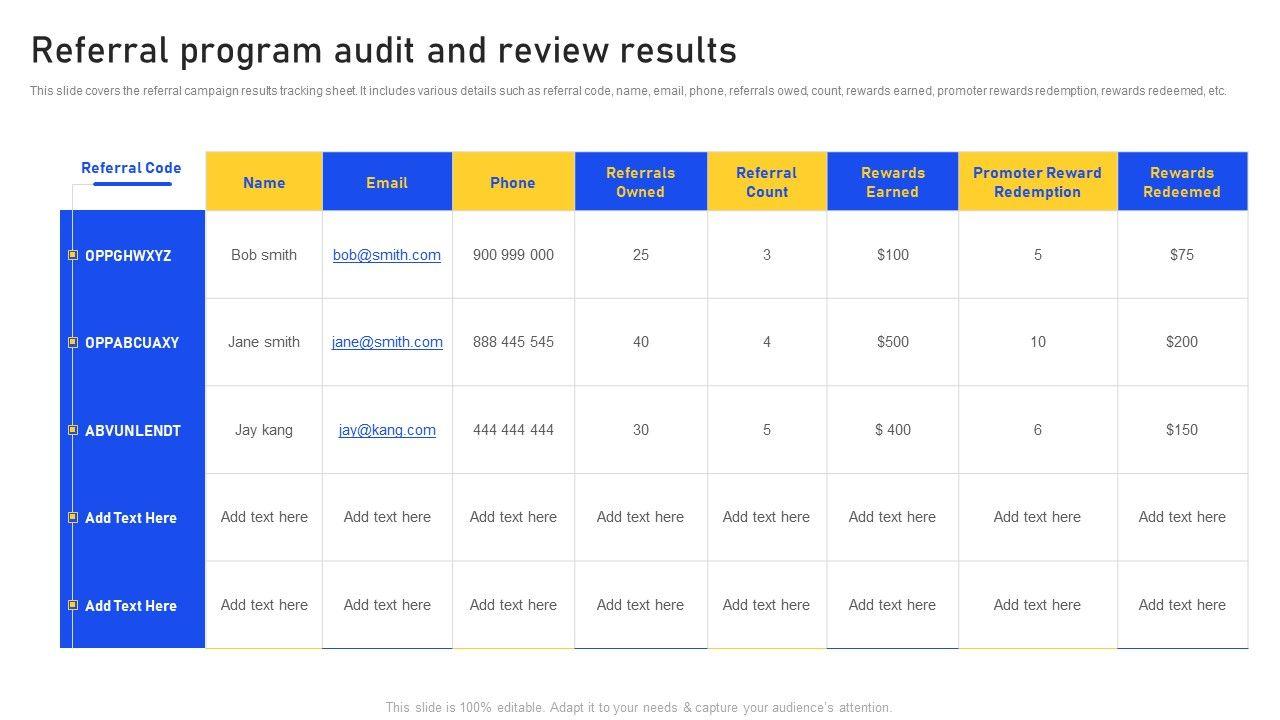The height and width of the screenshot is (720, 1280).
Task: Click the '$75' rewards redeemed cell
Action: [1182, 255]
